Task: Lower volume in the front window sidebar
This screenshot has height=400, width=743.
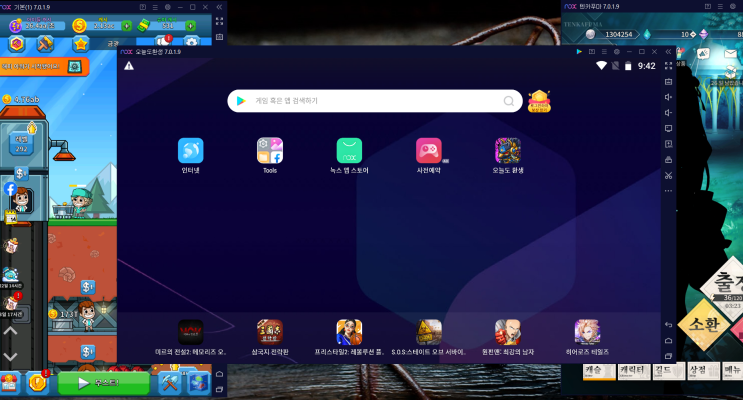Action: click(x=669, y=113)
